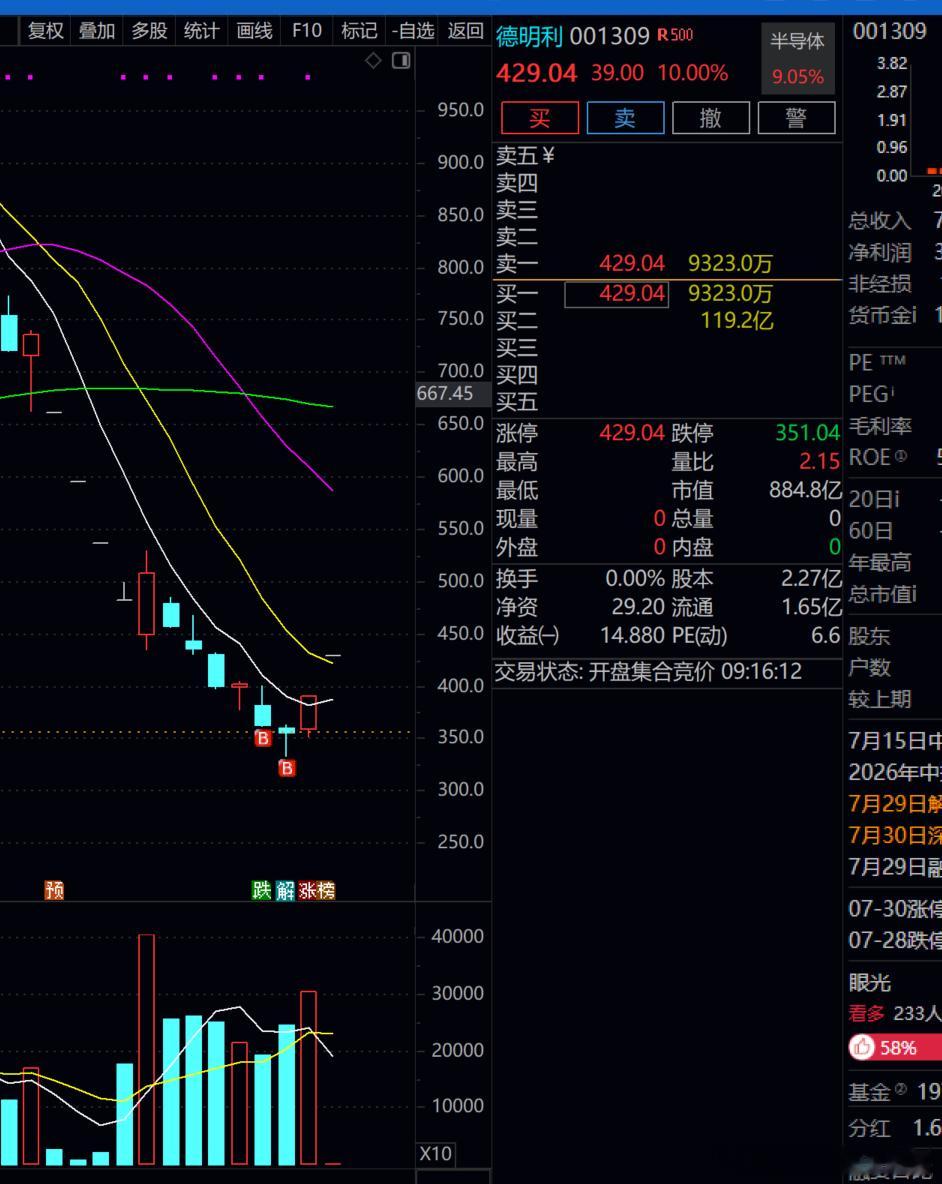Open the 7月15日 news entry
The image size is (942, 1184).
894,741
